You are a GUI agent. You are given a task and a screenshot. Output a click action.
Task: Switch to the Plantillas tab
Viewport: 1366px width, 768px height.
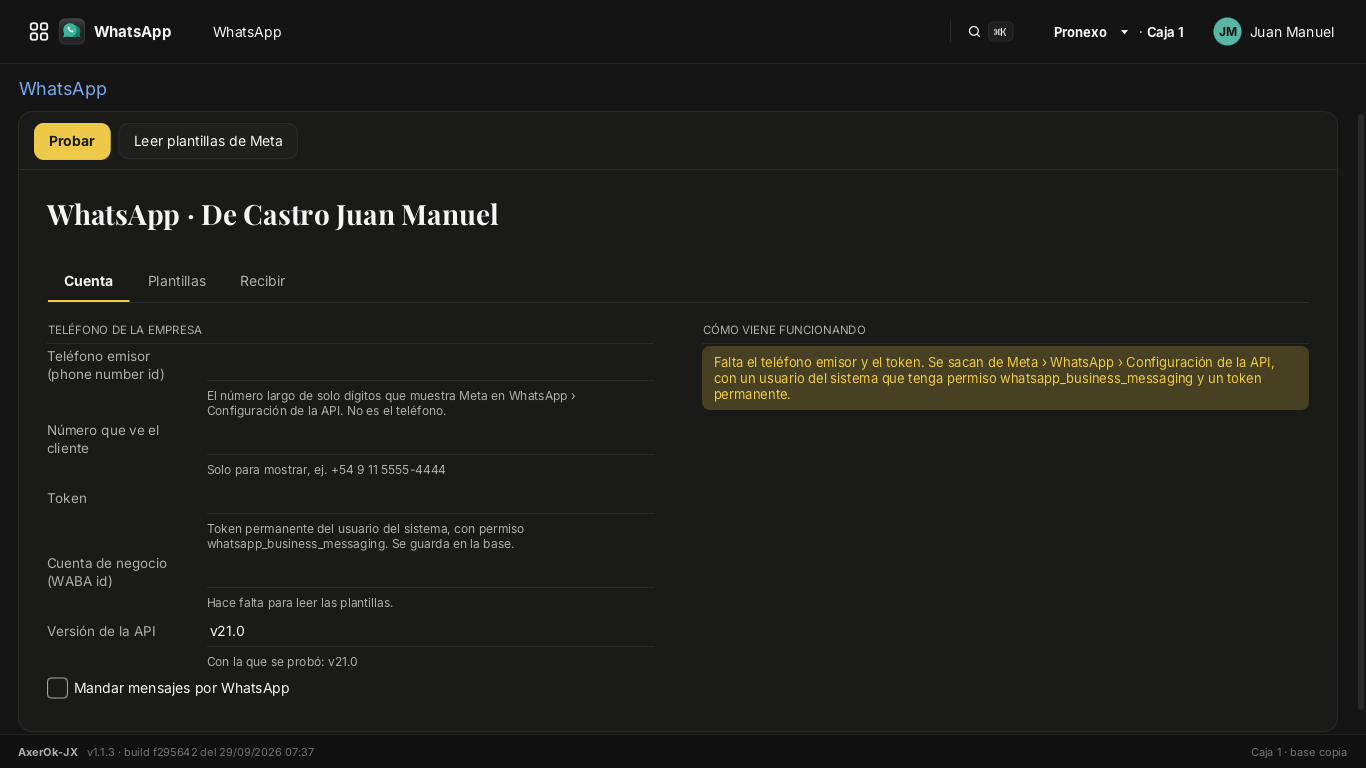(x=177, y=281)
